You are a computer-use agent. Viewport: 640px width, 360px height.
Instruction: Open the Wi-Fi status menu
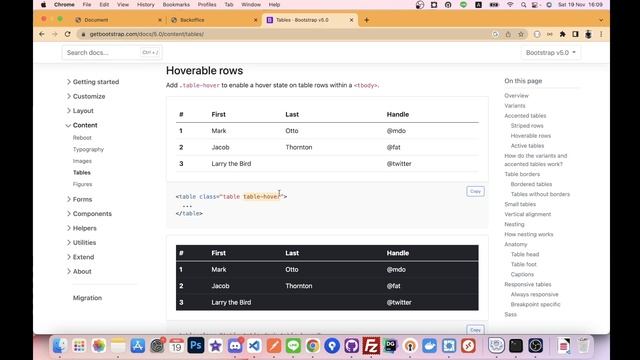(x=510, y=5)
